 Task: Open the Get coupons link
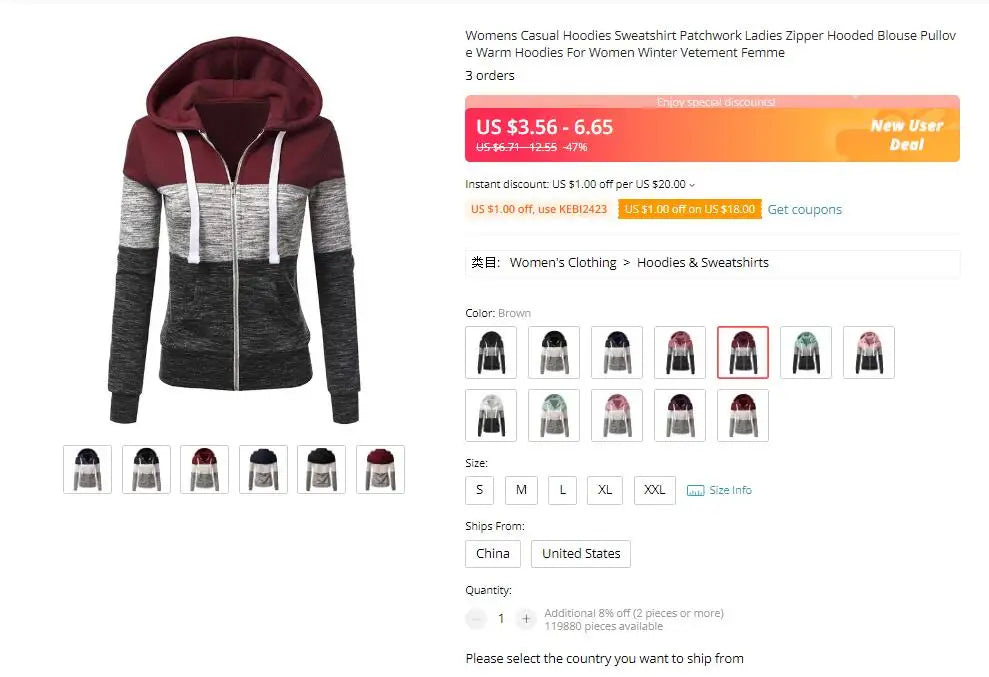click(804, 209)
